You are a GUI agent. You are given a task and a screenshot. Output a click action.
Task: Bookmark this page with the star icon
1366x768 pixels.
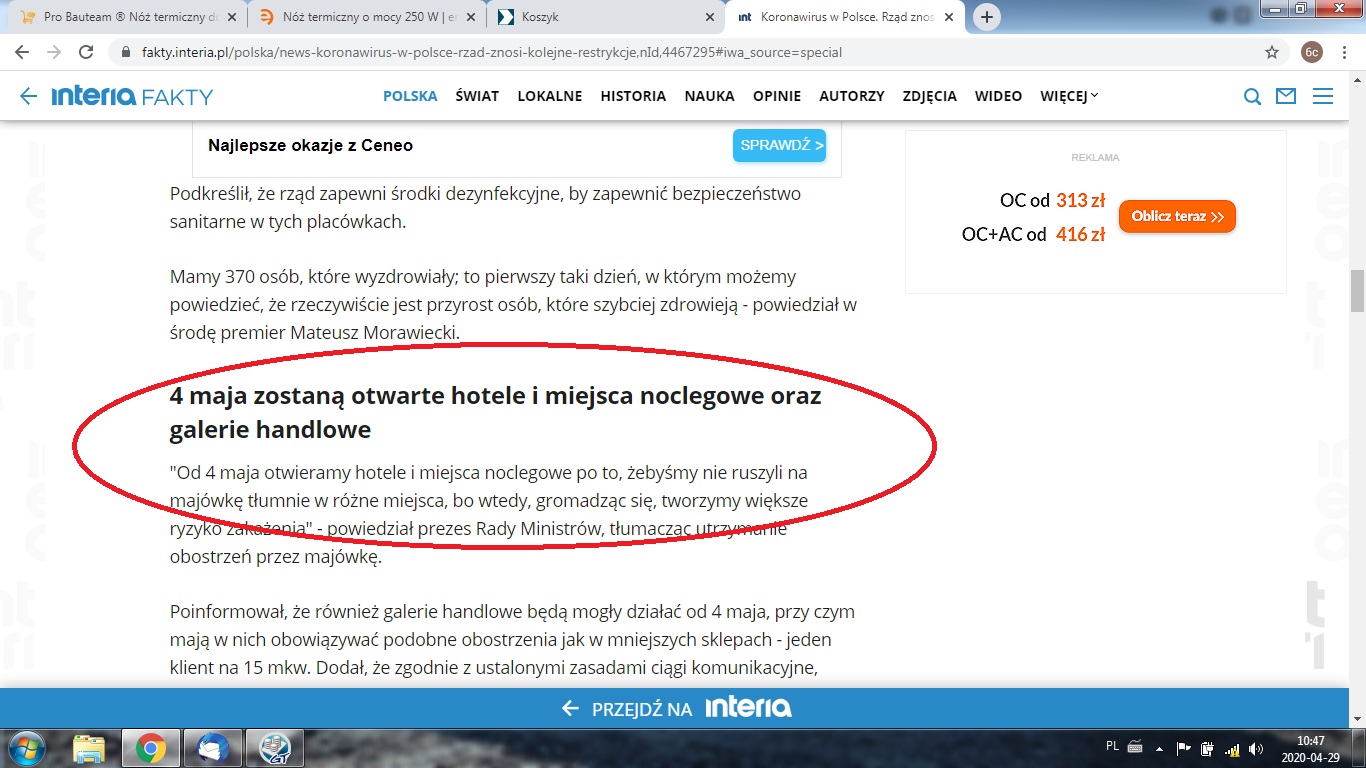click(1272, 52)
